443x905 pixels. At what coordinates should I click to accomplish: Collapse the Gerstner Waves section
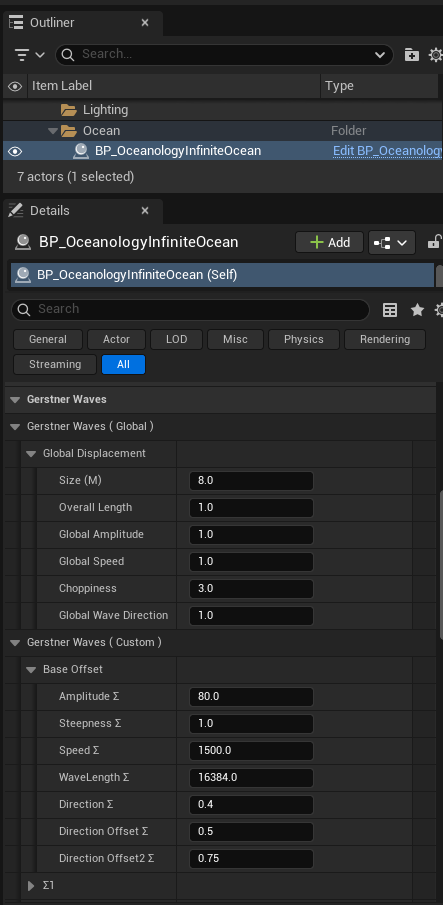tap(15, 399)
